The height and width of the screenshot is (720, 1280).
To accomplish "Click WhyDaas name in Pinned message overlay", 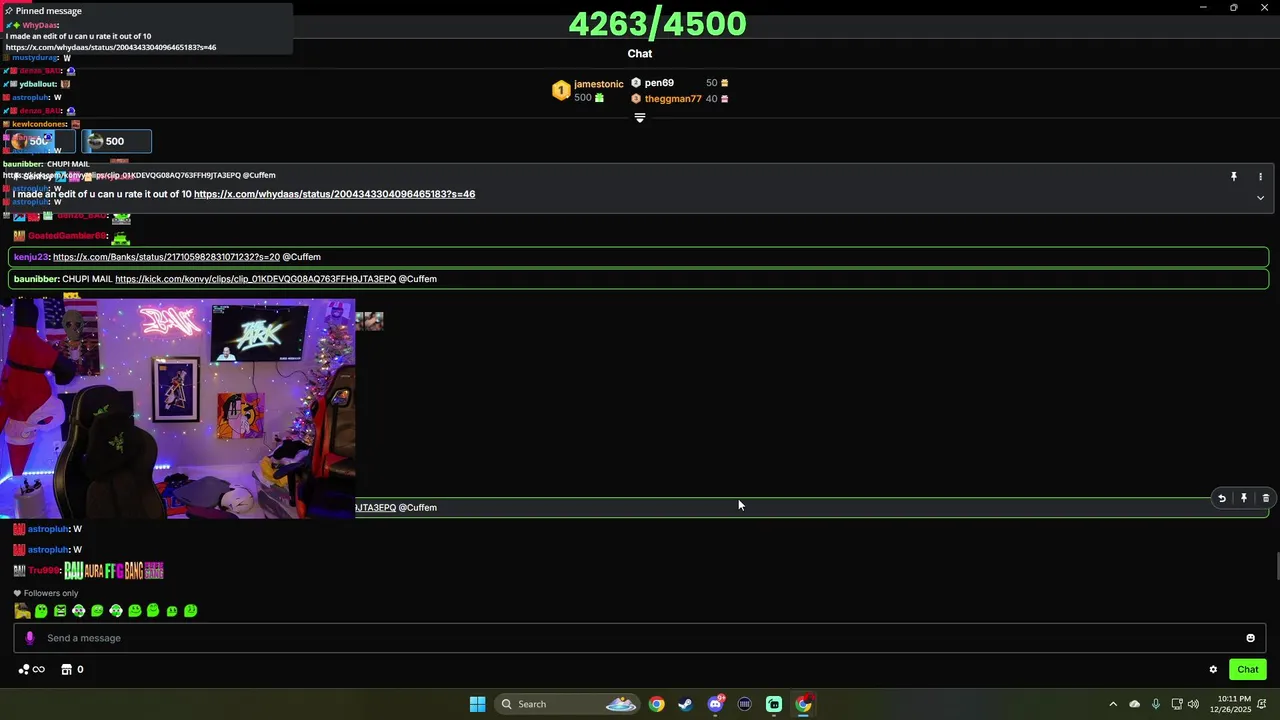I will 40,25.
